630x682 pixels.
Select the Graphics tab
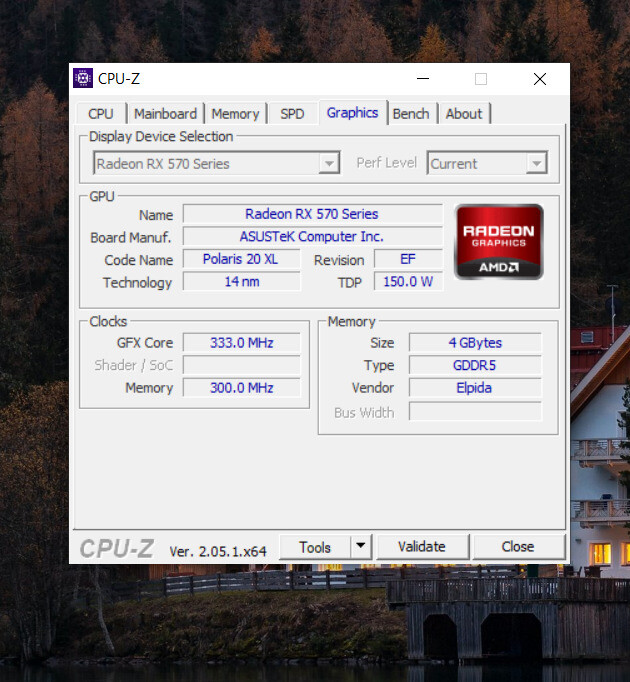352,113
